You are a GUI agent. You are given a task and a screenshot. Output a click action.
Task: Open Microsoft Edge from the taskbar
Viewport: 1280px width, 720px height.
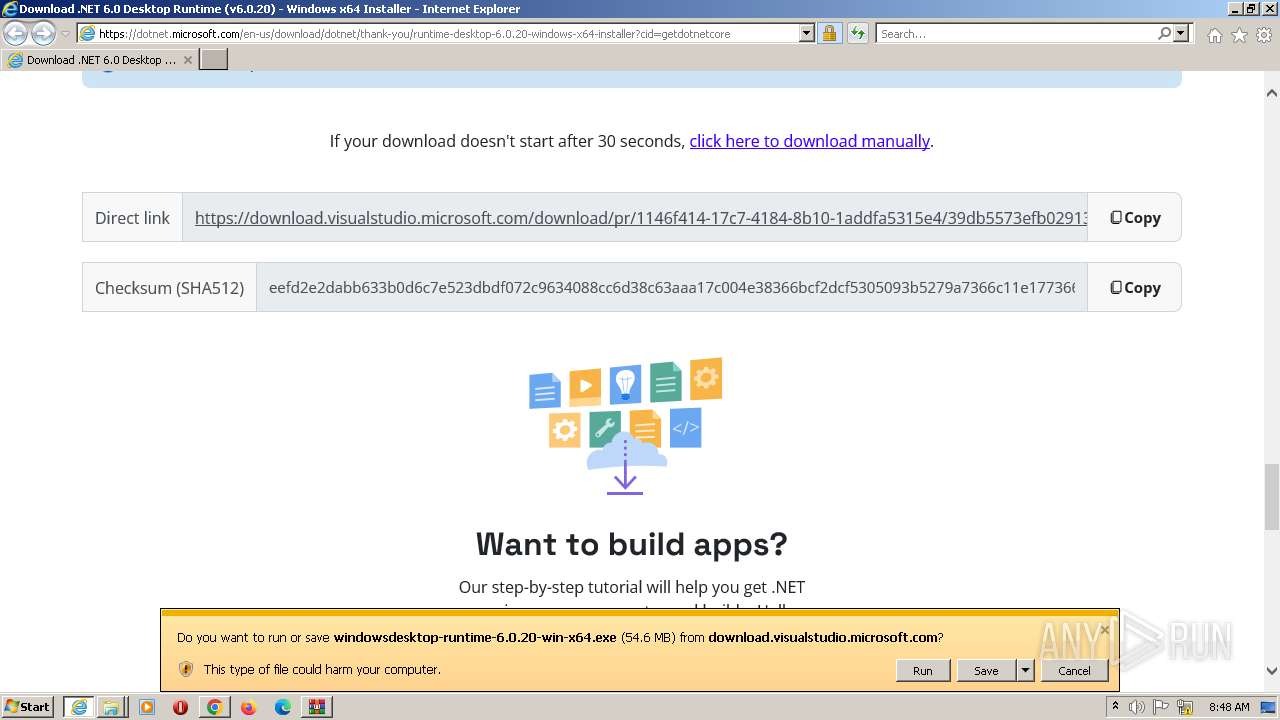coord(283,707)
